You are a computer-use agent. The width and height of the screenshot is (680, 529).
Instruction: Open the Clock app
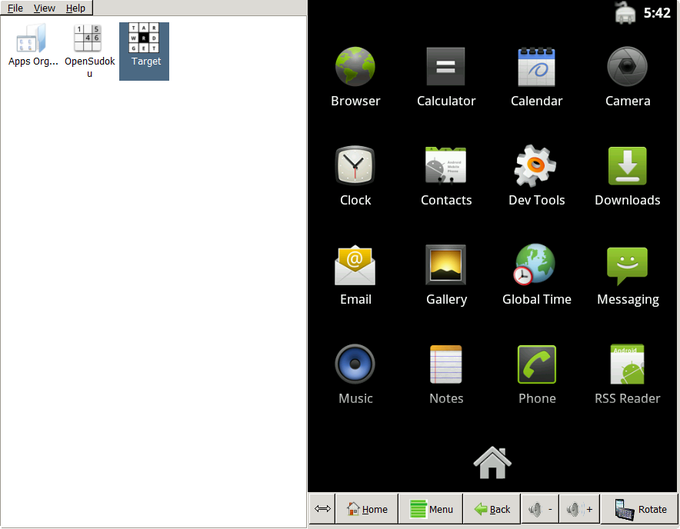355,176
